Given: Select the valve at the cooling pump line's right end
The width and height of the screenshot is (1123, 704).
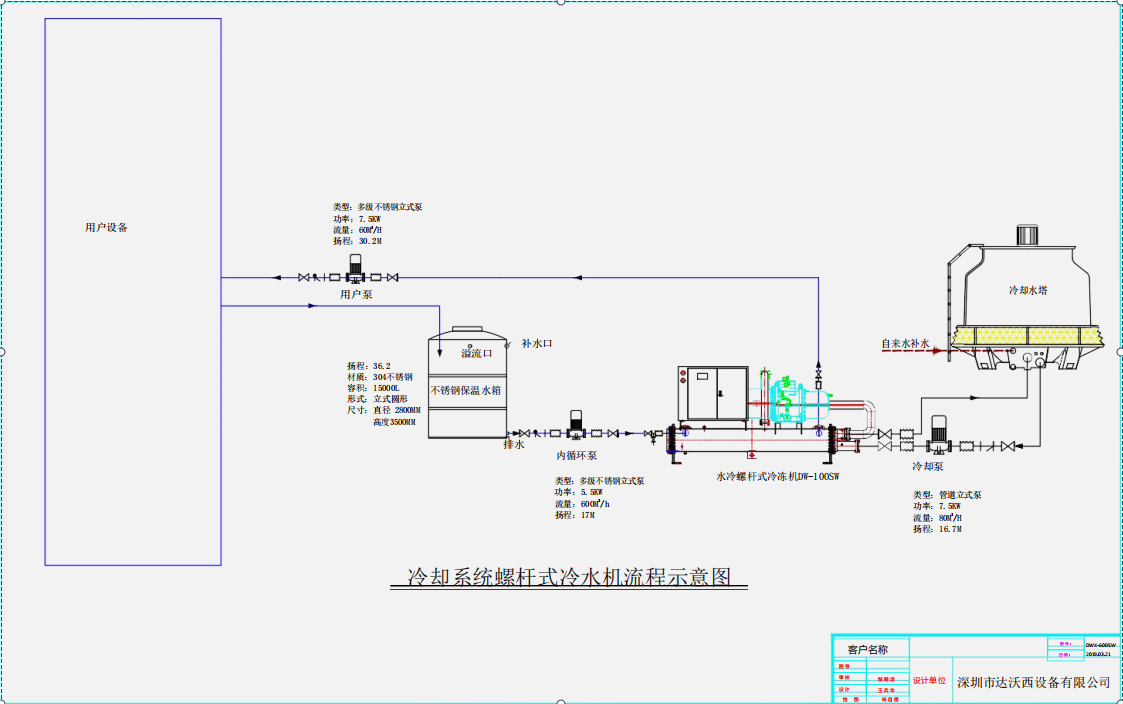Looking at the screenshot, I should pos(1008,446).
